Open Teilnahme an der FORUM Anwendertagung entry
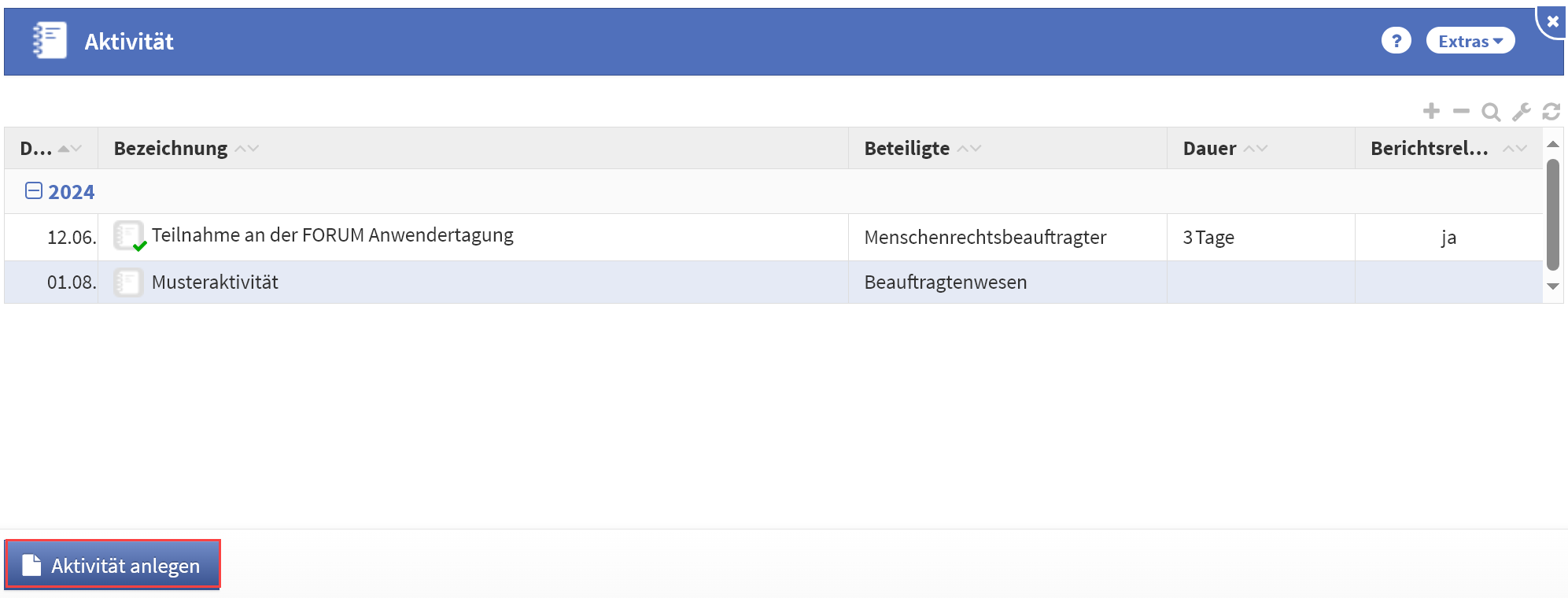Viewport: 1568px width, 598px height. [x=332, y=235]
